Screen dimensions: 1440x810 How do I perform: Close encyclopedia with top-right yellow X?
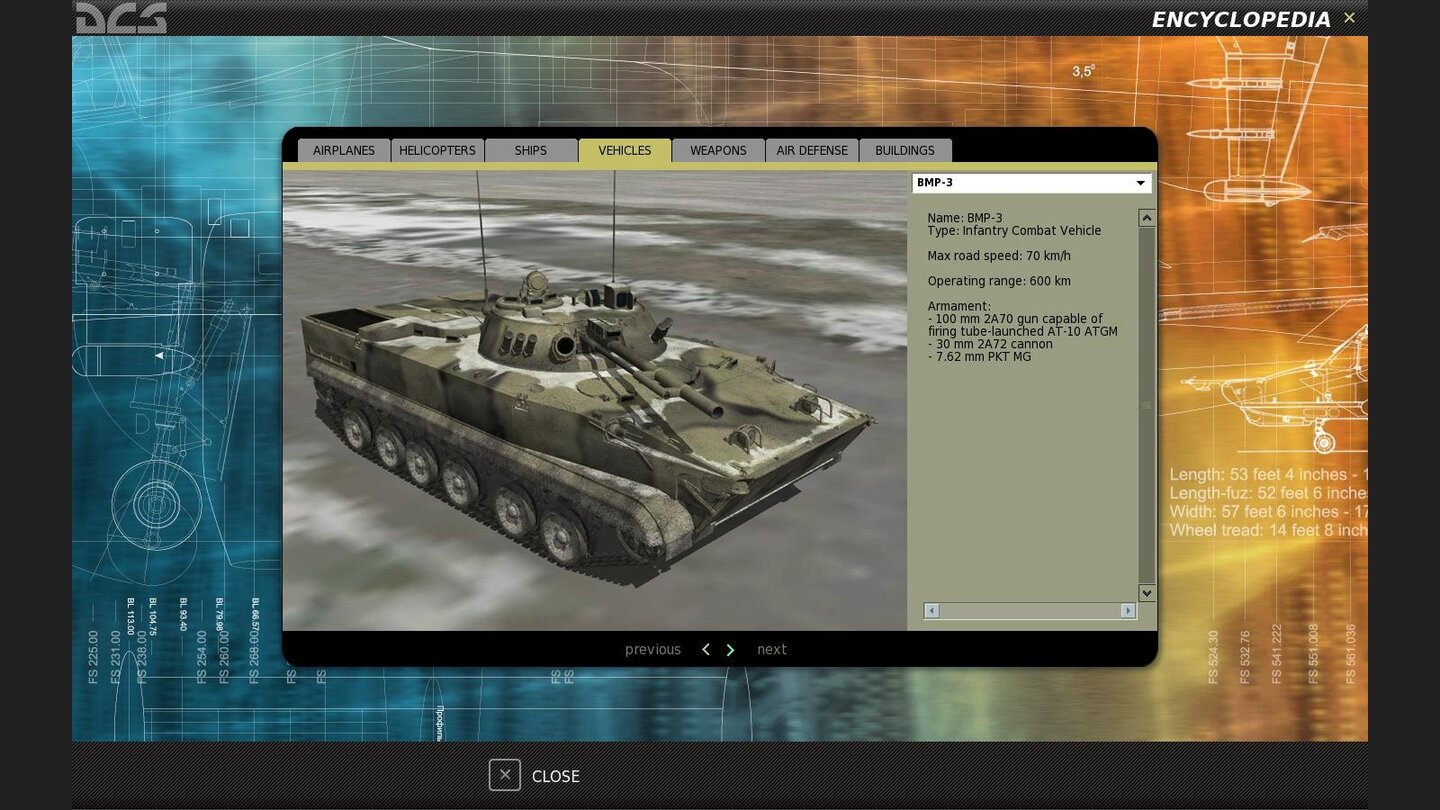tap(1349, 18)
